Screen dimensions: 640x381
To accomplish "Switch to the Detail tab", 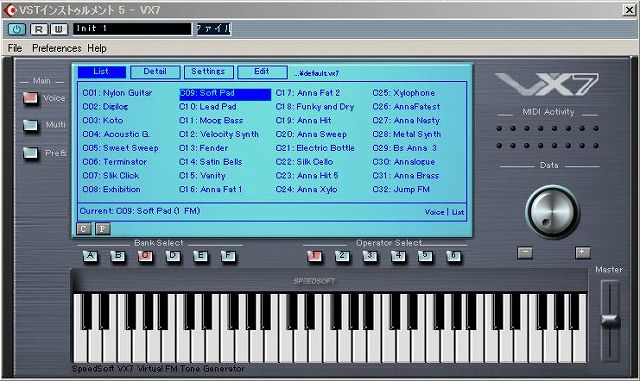I will [x=155, y=72].
